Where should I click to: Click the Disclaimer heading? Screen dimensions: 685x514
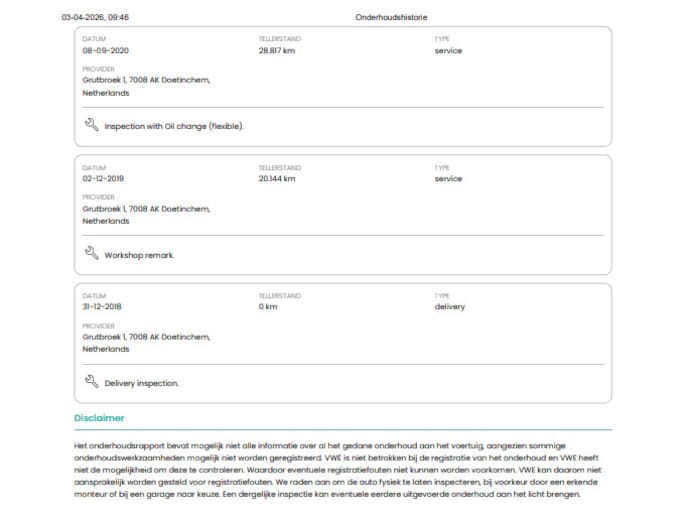coord(99,418)
